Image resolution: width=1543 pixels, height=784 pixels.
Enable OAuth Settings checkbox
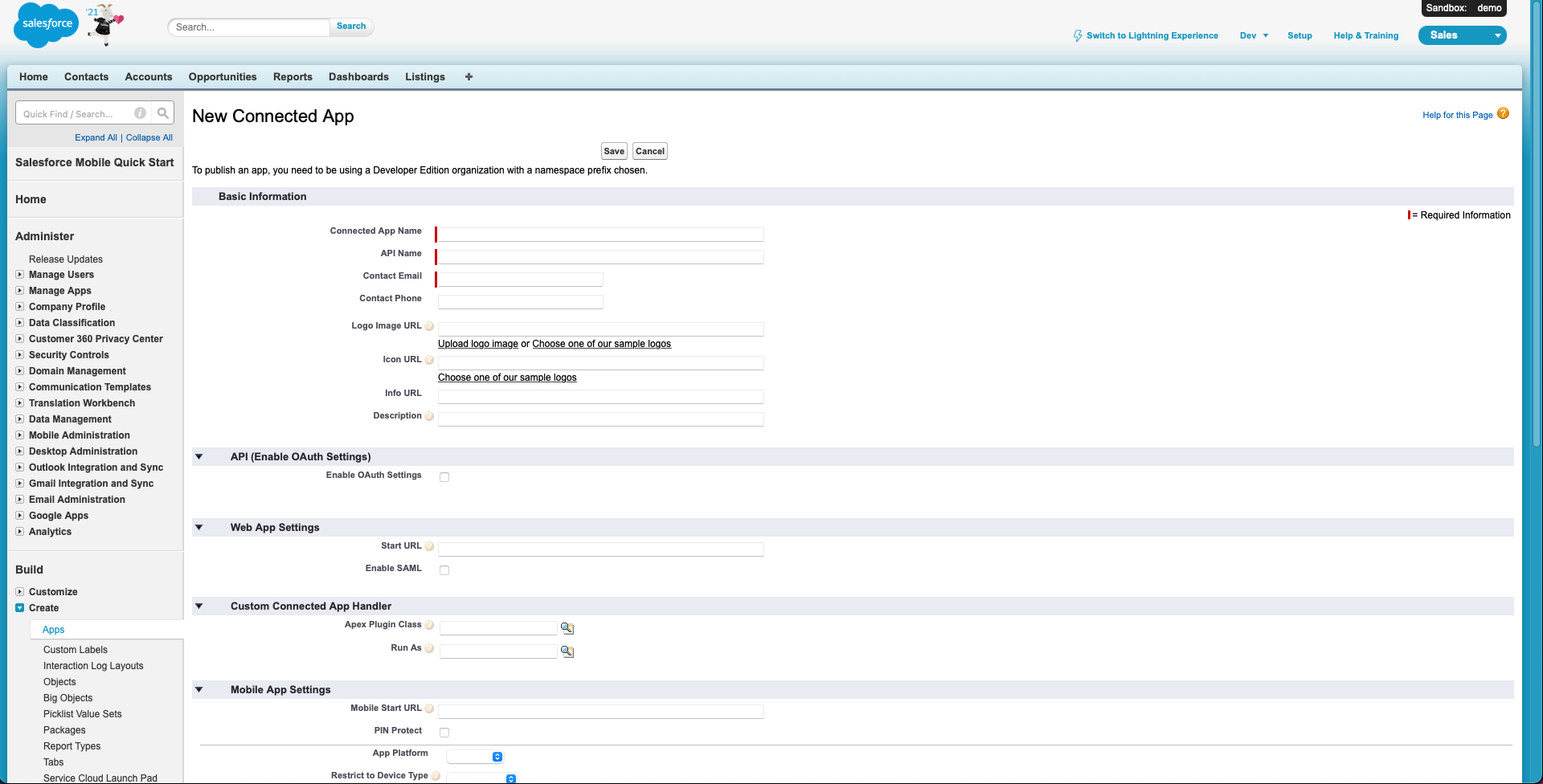tap(444, 477)
